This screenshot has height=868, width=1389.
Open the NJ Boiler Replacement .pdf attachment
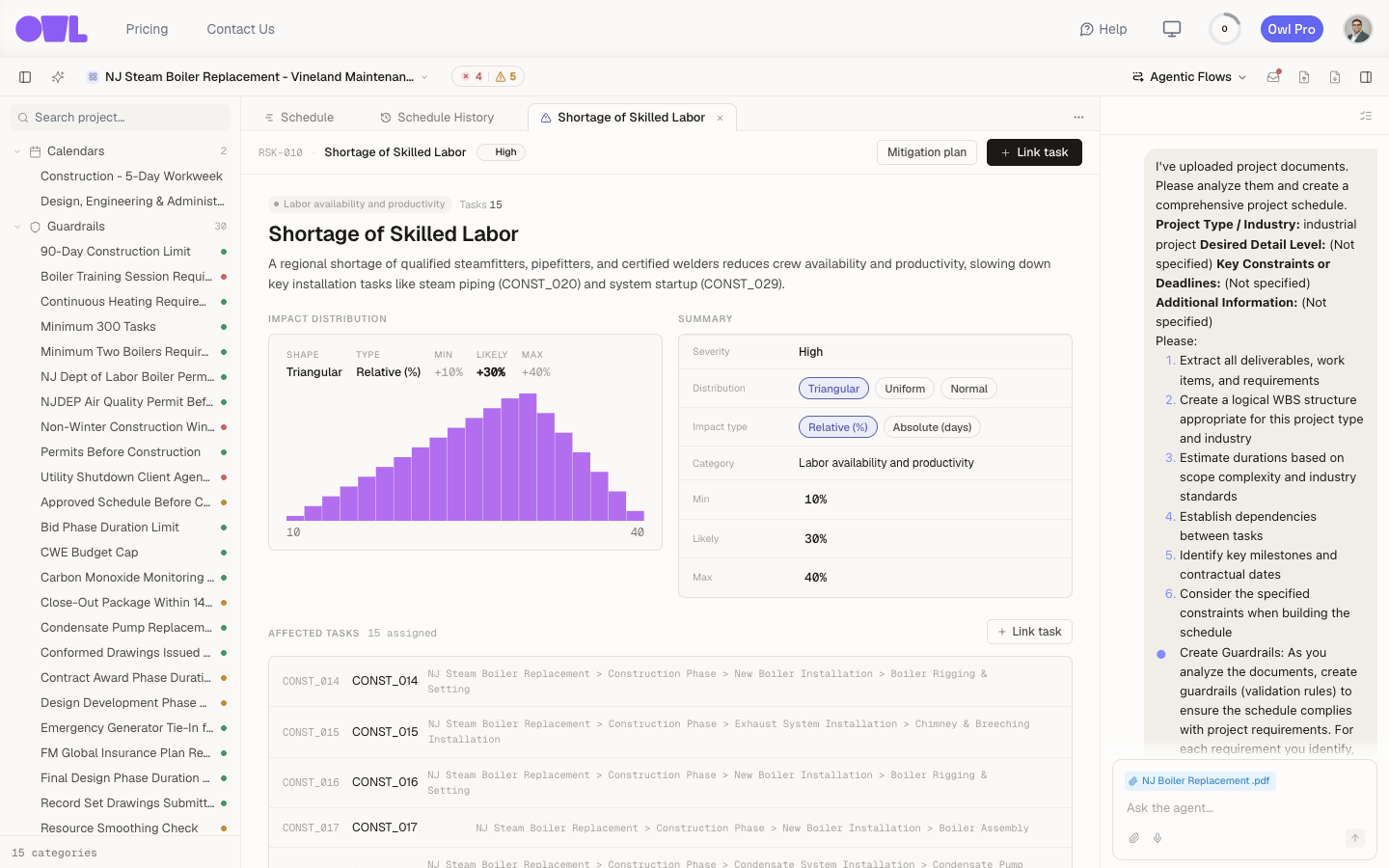1199,781
